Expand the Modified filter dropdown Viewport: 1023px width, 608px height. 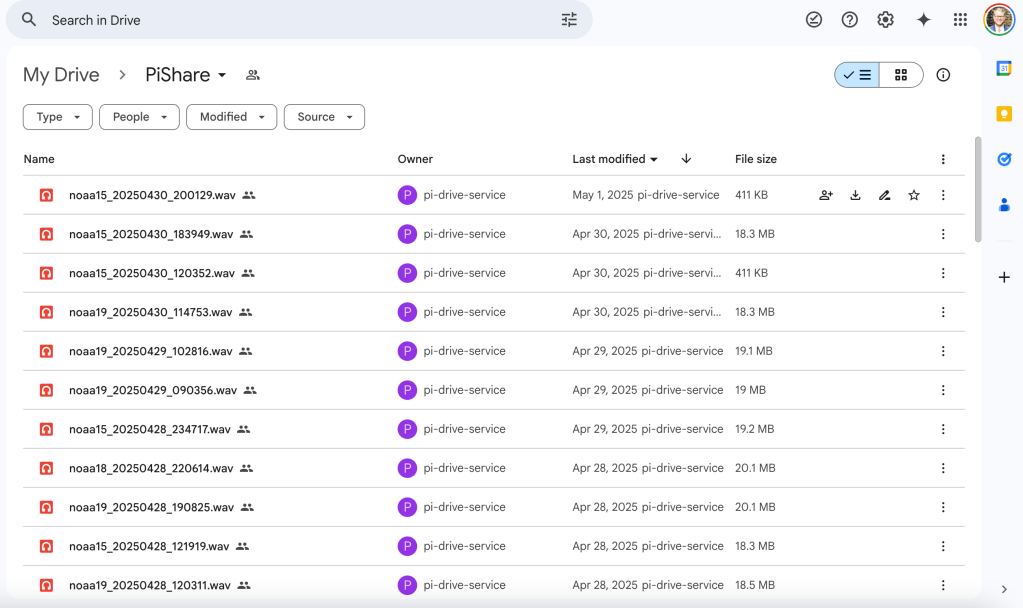(x=231, y=117)
